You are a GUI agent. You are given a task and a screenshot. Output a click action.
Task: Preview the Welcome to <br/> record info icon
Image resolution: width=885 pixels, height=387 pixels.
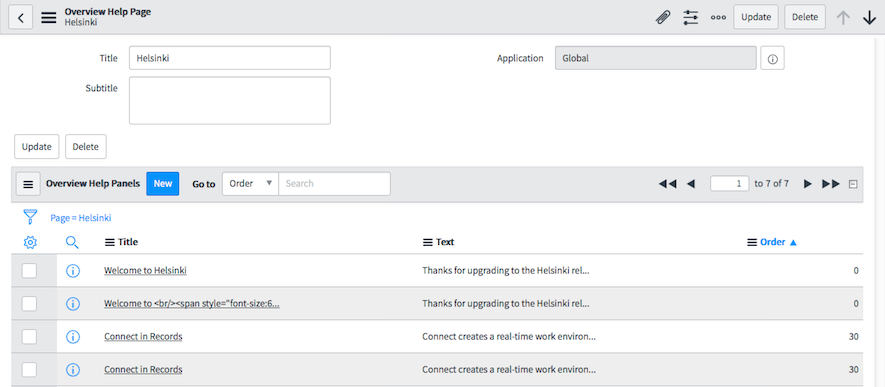[73, 304]
